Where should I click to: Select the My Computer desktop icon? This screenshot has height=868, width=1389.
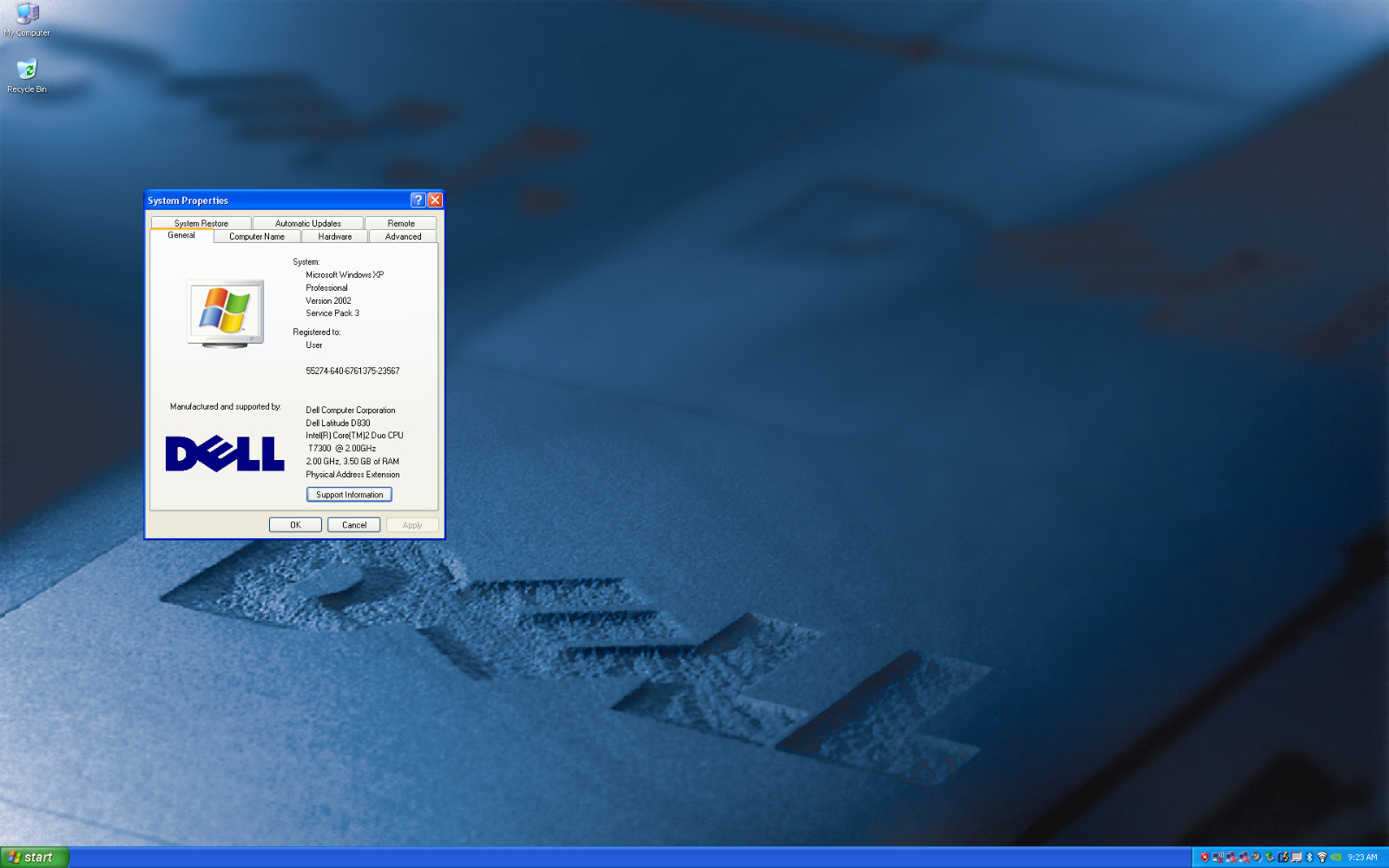coord(27,20)
